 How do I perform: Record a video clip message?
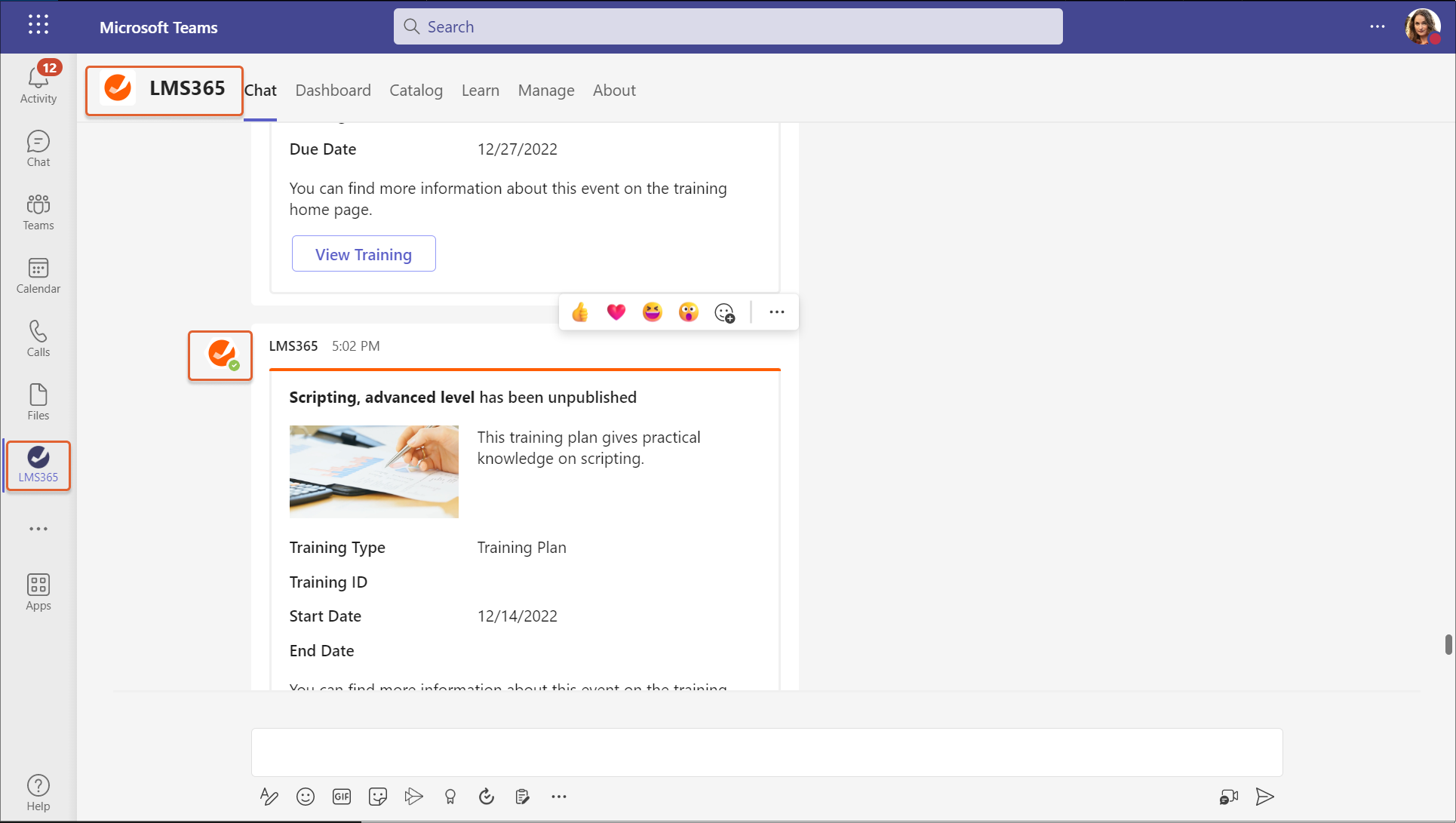coord(1229,797)
